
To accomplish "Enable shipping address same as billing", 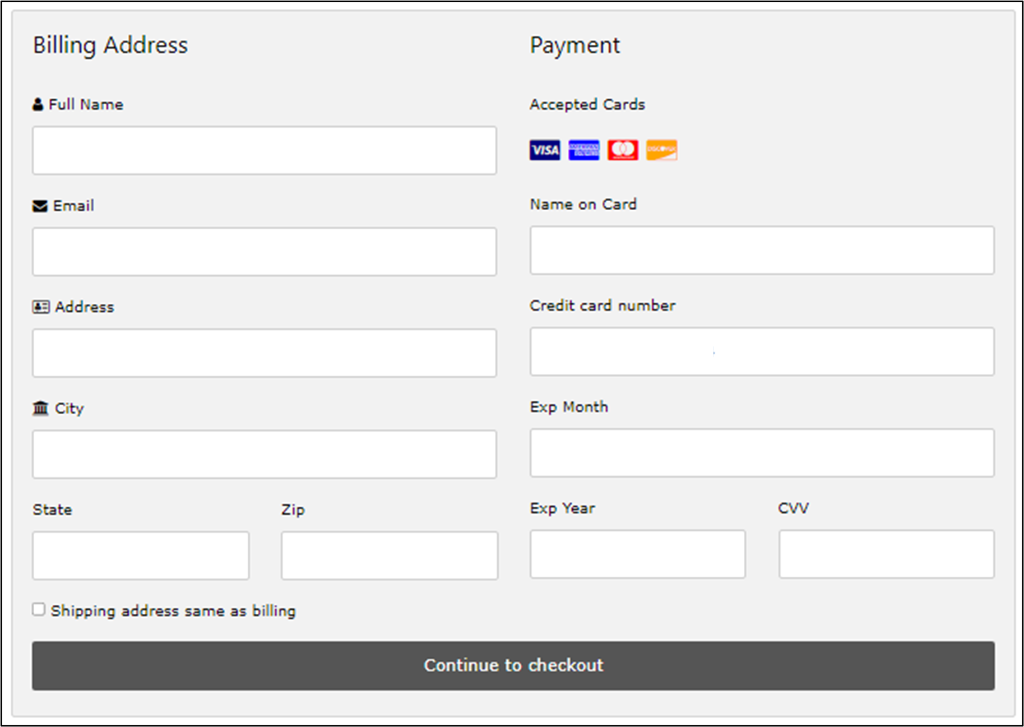I will (x=37, y=608).
